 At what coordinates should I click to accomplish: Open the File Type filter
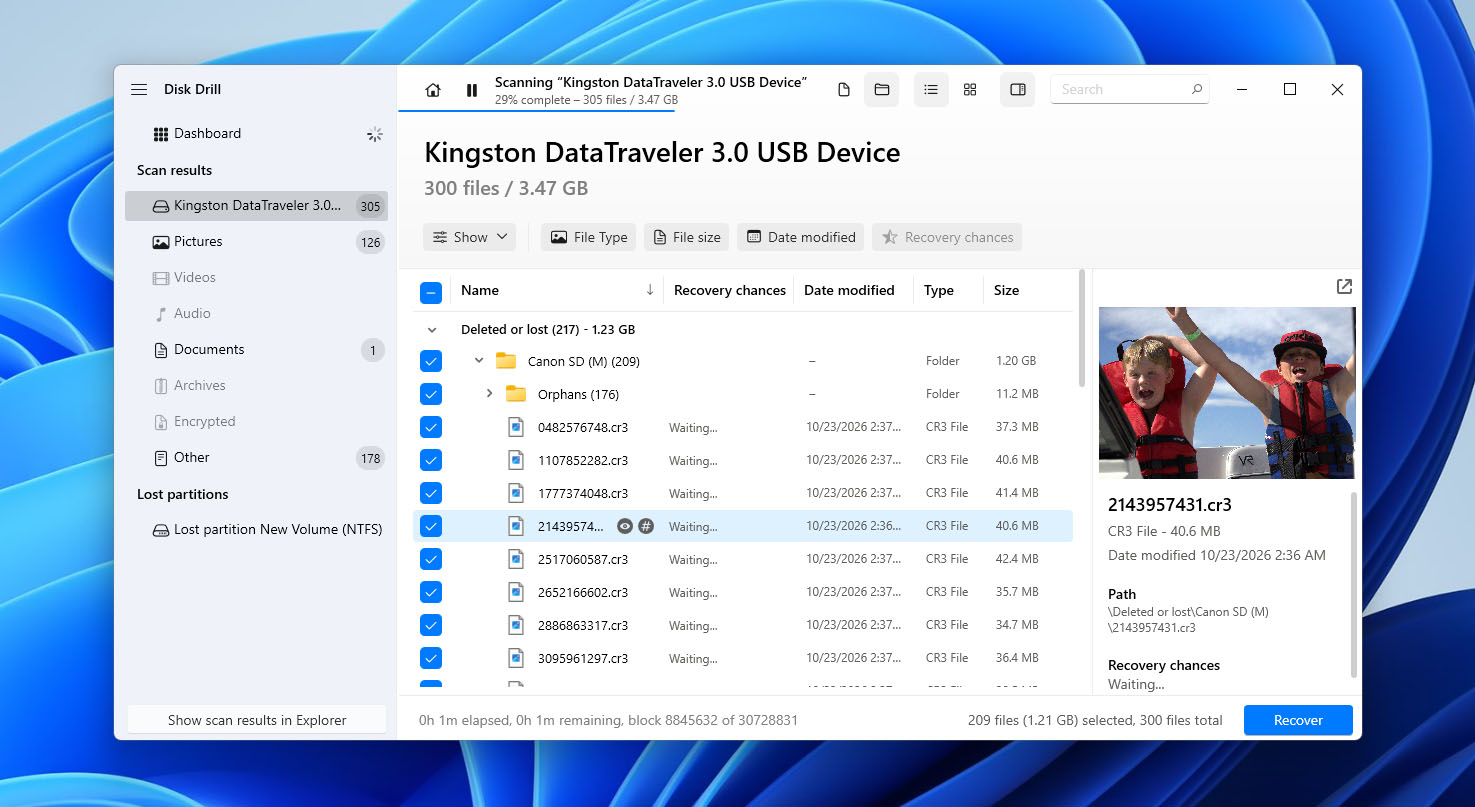[588, 237]
